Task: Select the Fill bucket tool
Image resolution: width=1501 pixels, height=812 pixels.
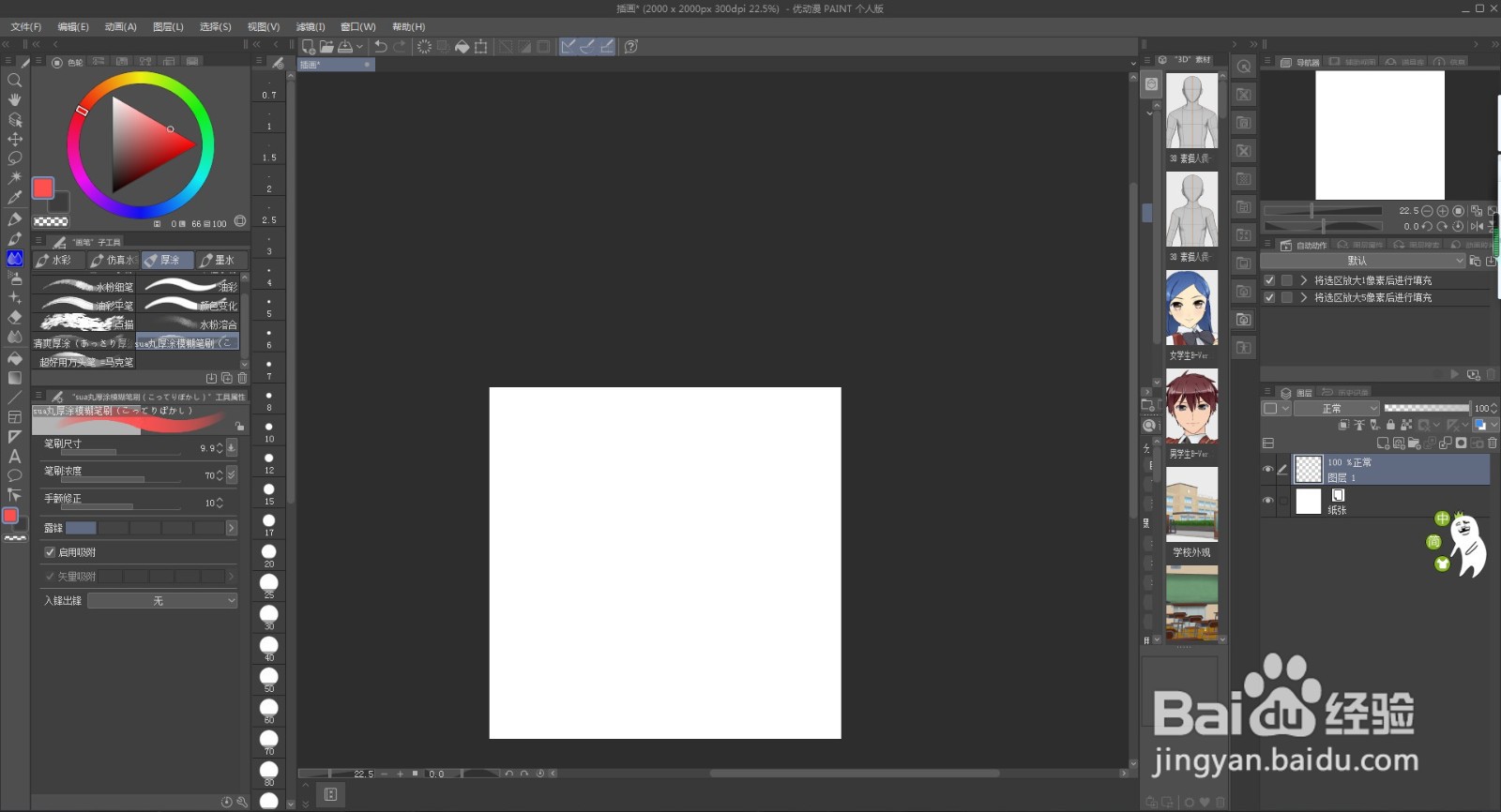Action: [14, 358]
